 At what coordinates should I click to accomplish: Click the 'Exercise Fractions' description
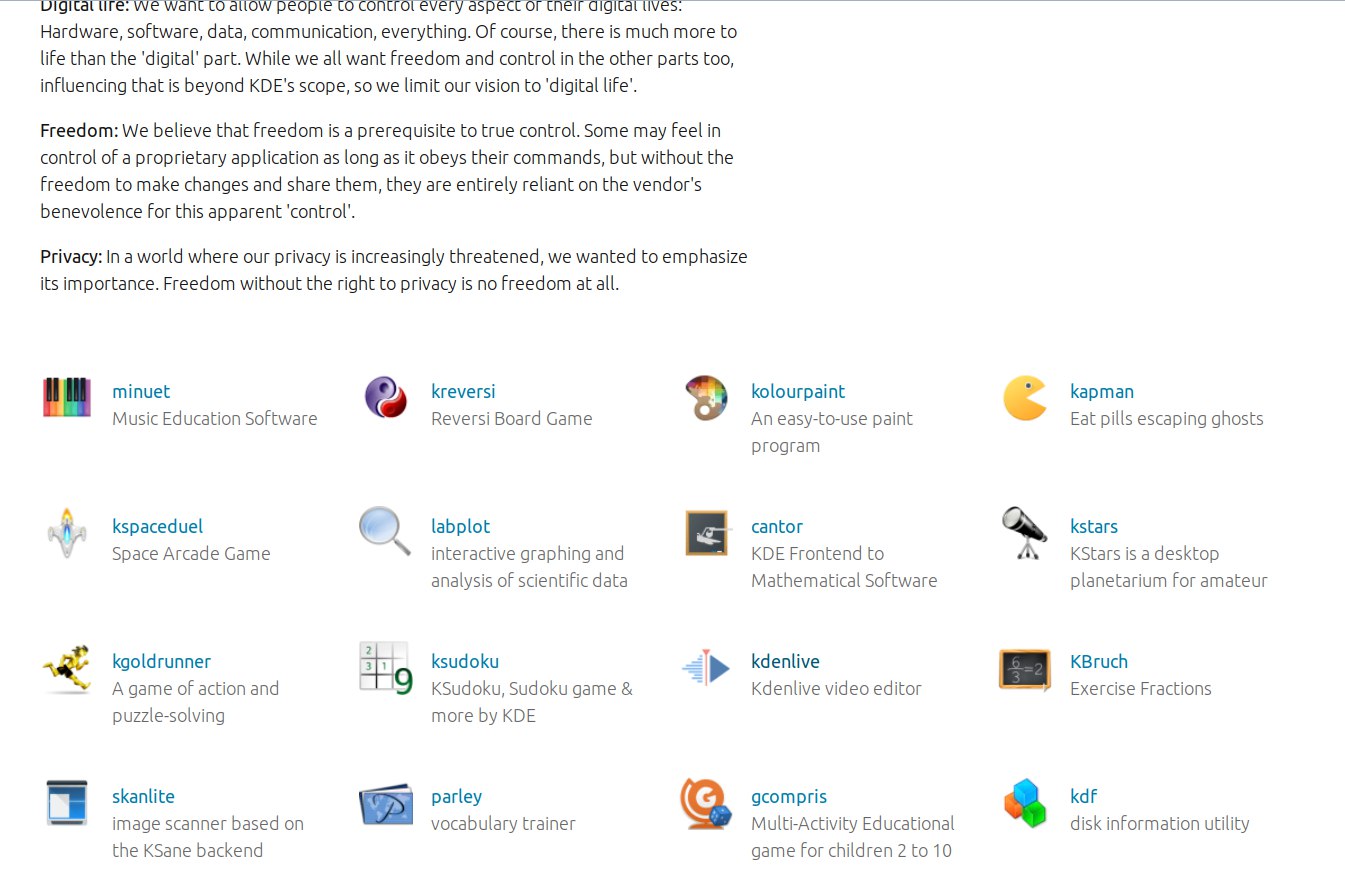[1141, 688]
